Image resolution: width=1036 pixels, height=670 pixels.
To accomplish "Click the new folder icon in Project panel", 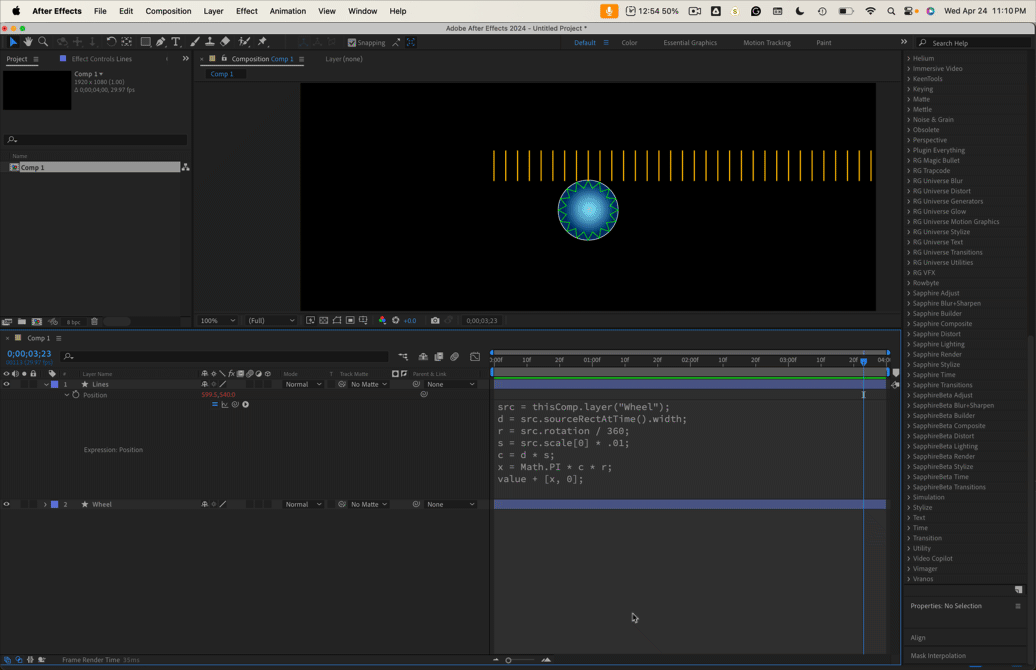I will pyautogui.click(x=22, y=322).
